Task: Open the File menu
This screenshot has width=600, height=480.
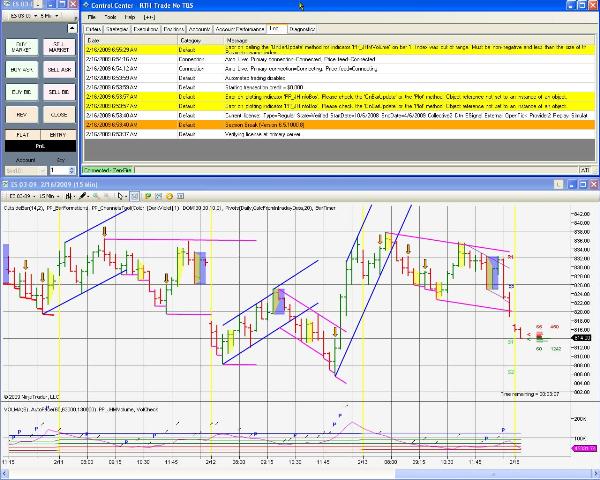Action: coord(91,17)
